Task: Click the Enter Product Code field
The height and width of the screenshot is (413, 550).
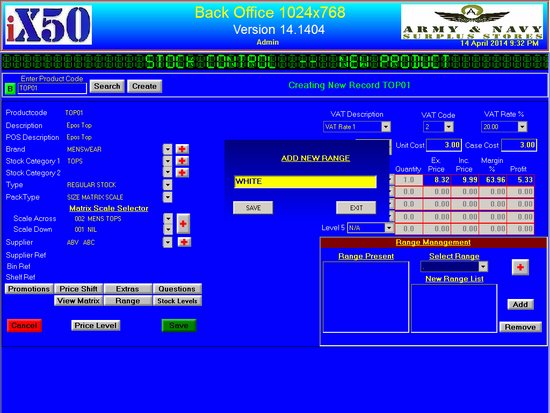Action: coord(52,88)
